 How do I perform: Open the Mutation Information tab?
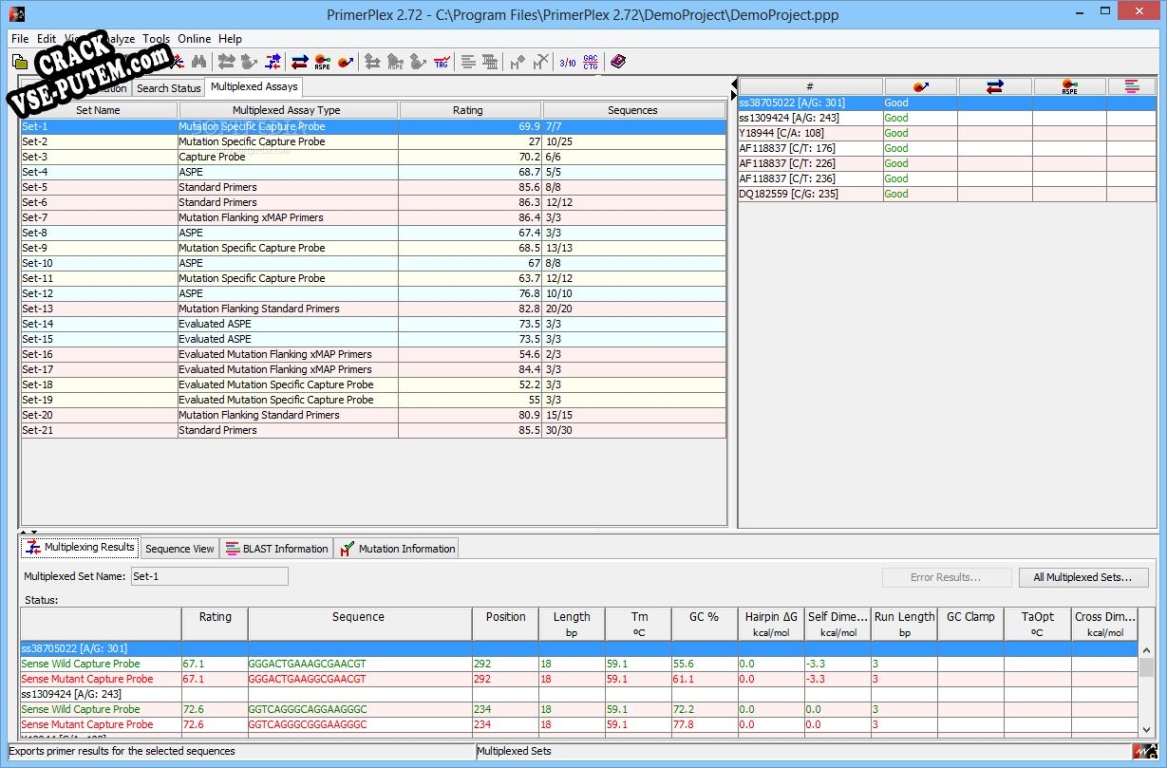point(397,549)
